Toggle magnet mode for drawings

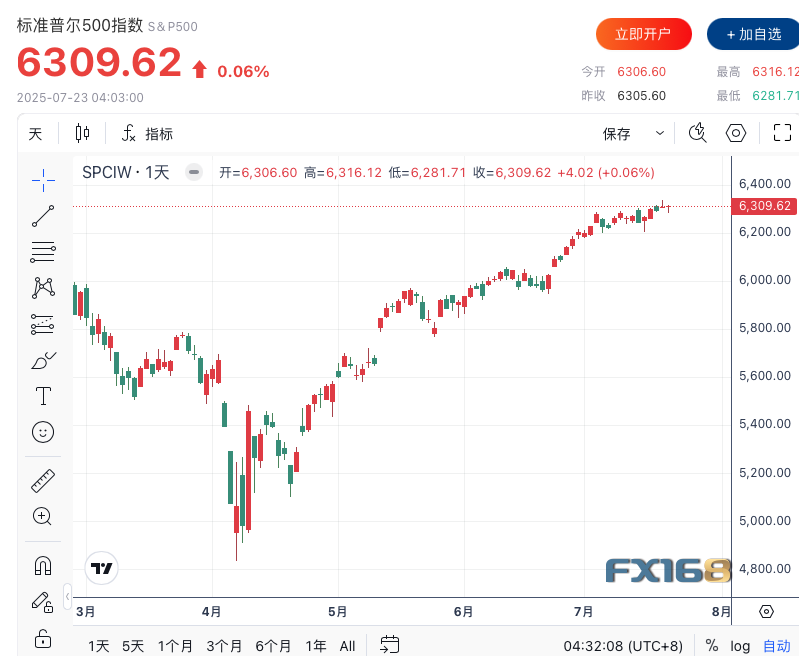coord(43,566)
